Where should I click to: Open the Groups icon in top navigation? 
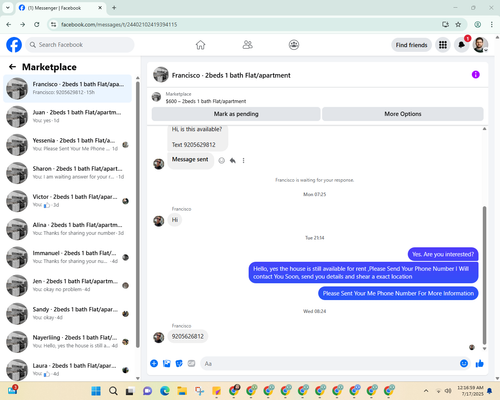[x=294, y=45]
